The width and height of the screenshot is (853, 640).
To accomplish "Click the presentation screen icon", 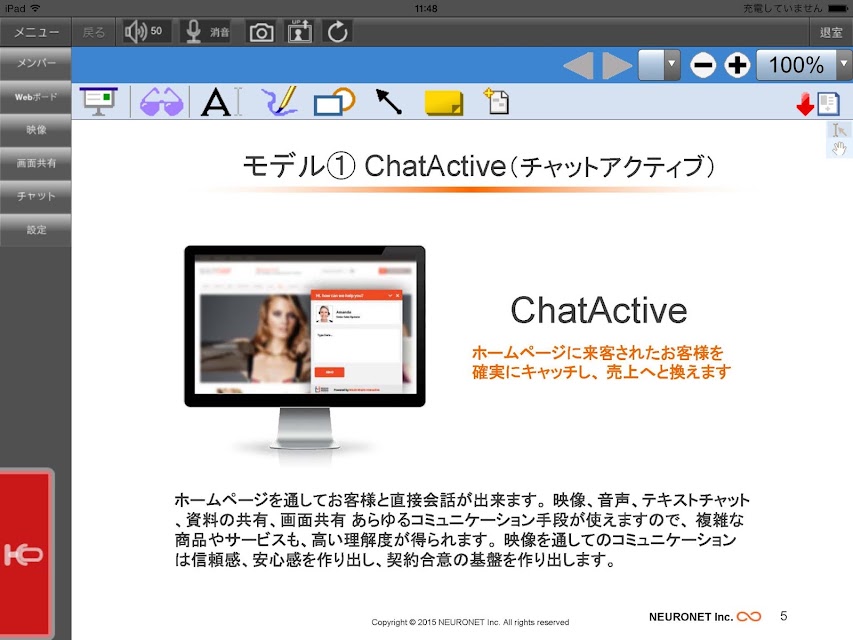I will click(x=98, y=101).
